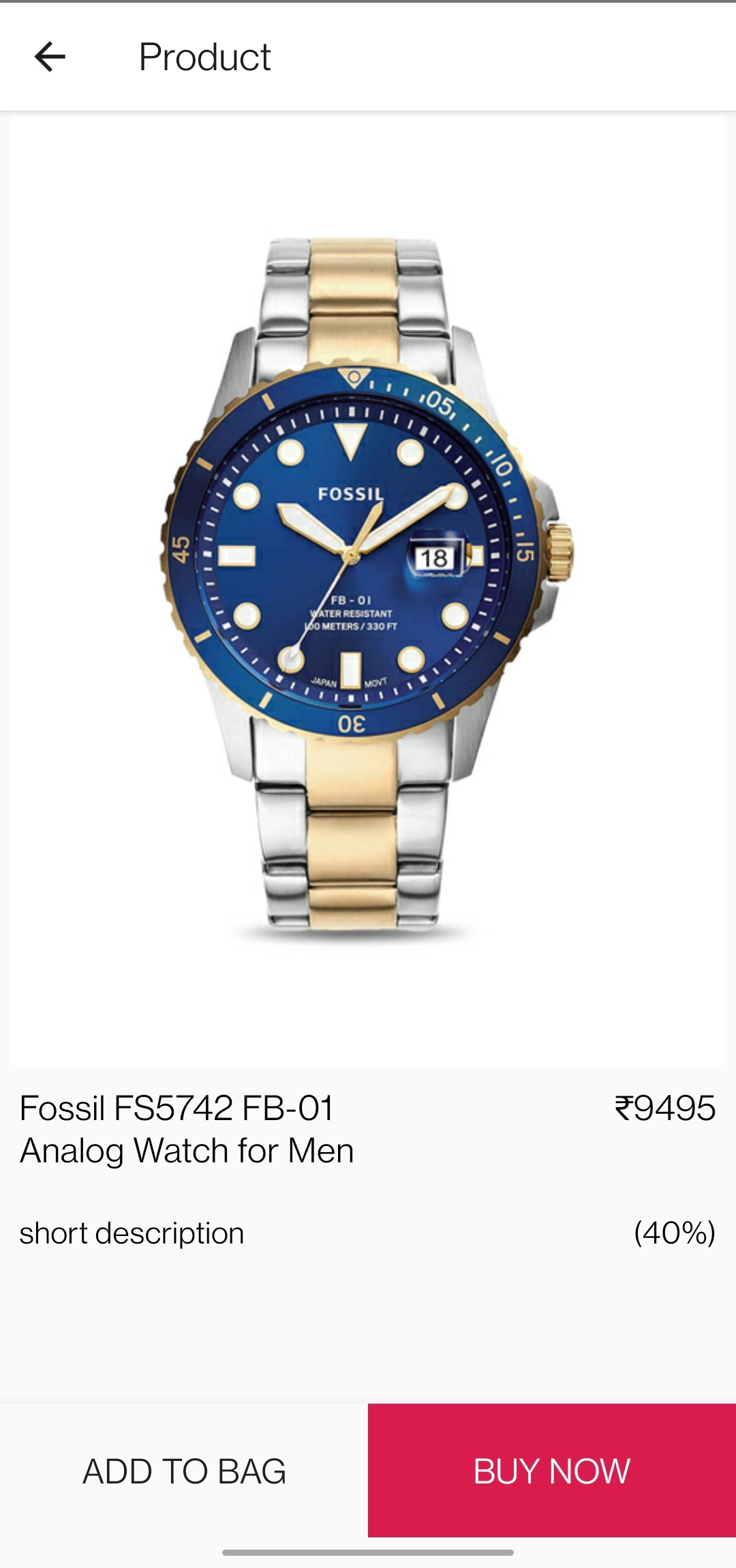
Task: Tap the Product header title
Action: point(204,57)
